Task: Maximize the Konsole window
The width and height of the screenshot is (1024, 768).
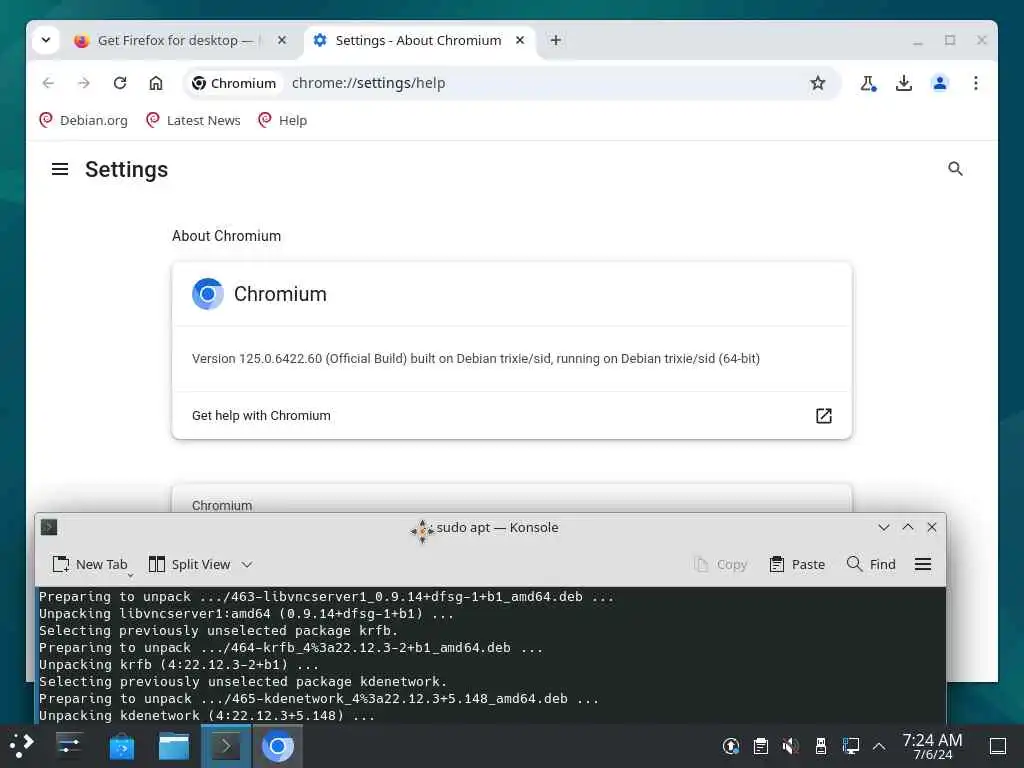Action: (908, 527)
